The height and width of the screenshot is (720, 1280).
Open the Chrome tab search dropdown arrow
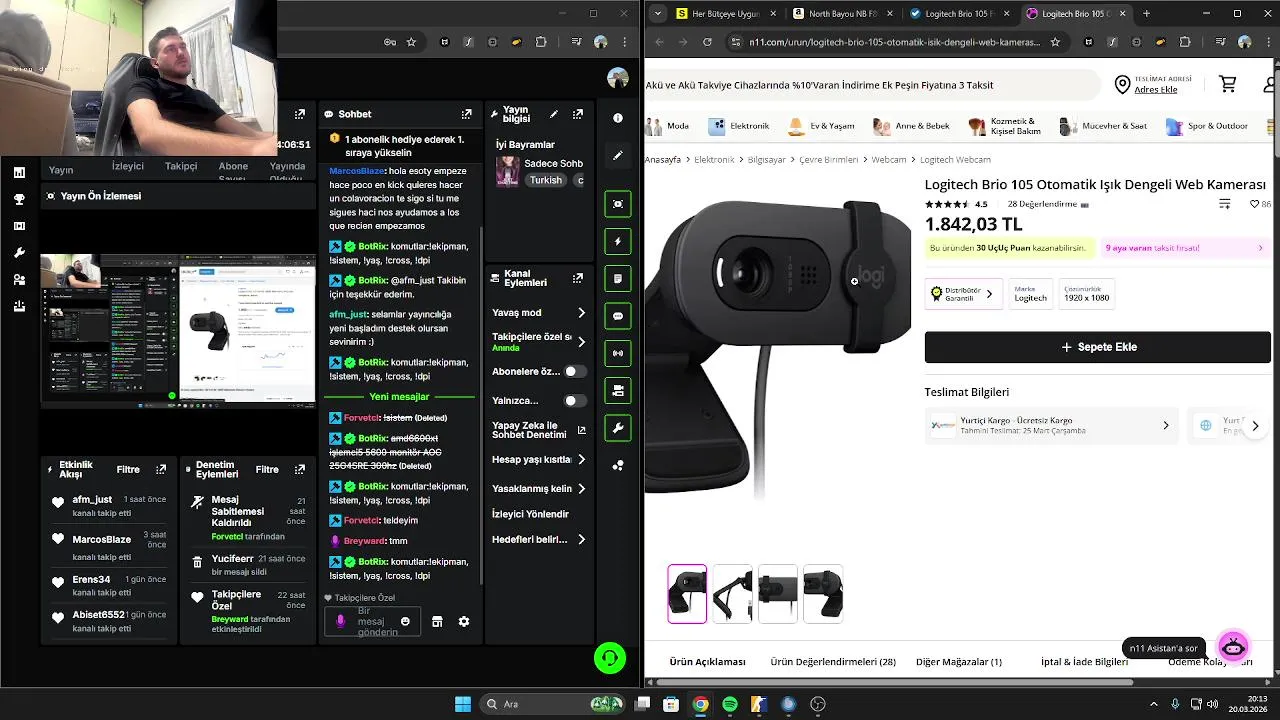pyautogui.click(x=656, y=13)
